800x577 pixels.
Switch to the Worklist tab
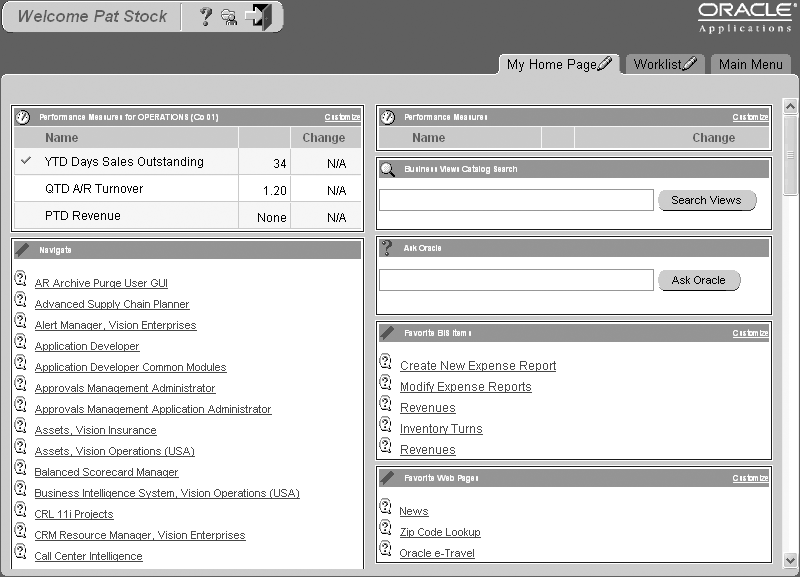pos(665,64)
